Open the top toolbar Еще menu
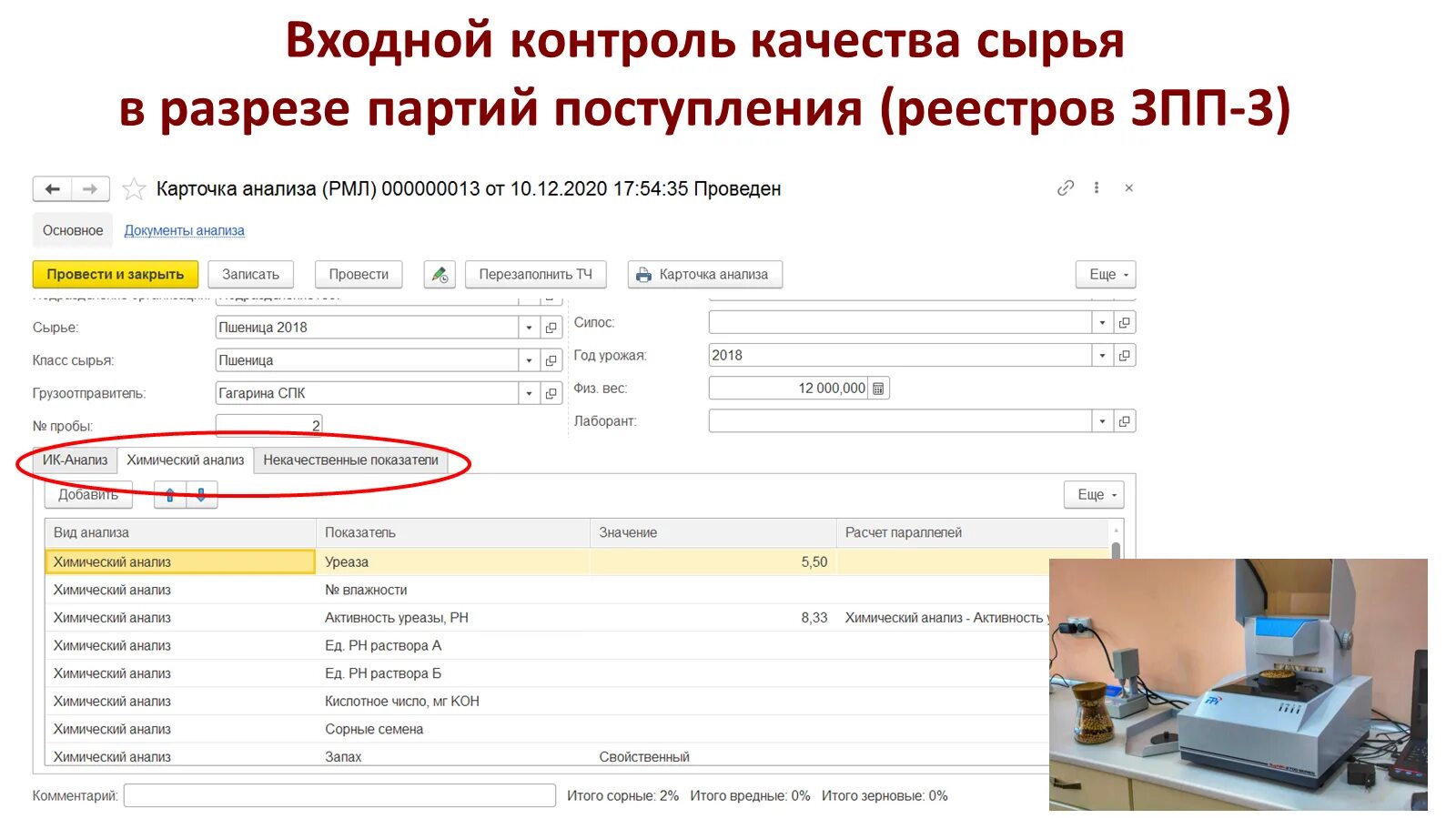The height and width of the screenshot is (819, 1456). 1106,274
